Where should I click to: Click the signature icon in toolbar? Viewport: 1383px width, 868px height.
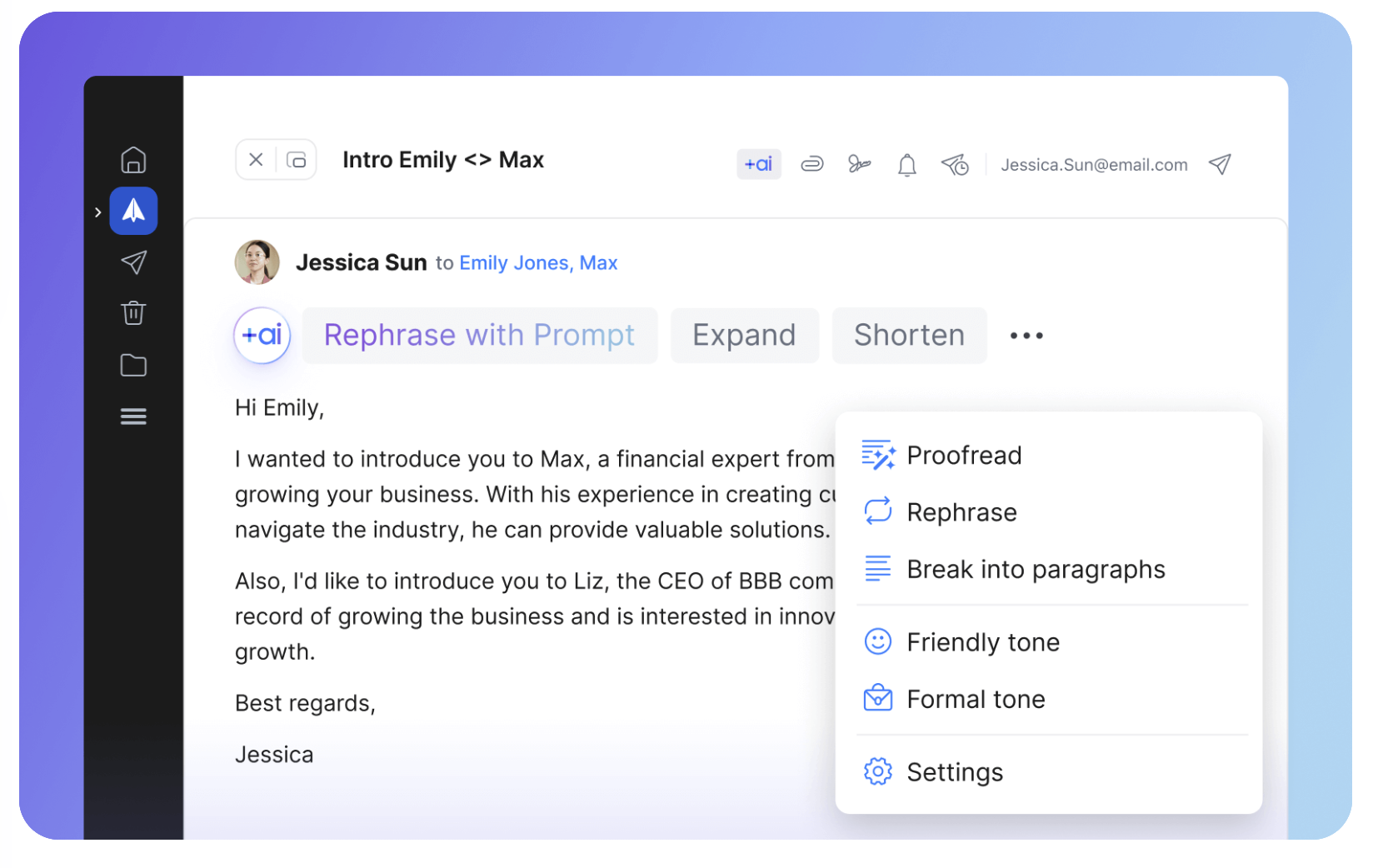(859, 164)
